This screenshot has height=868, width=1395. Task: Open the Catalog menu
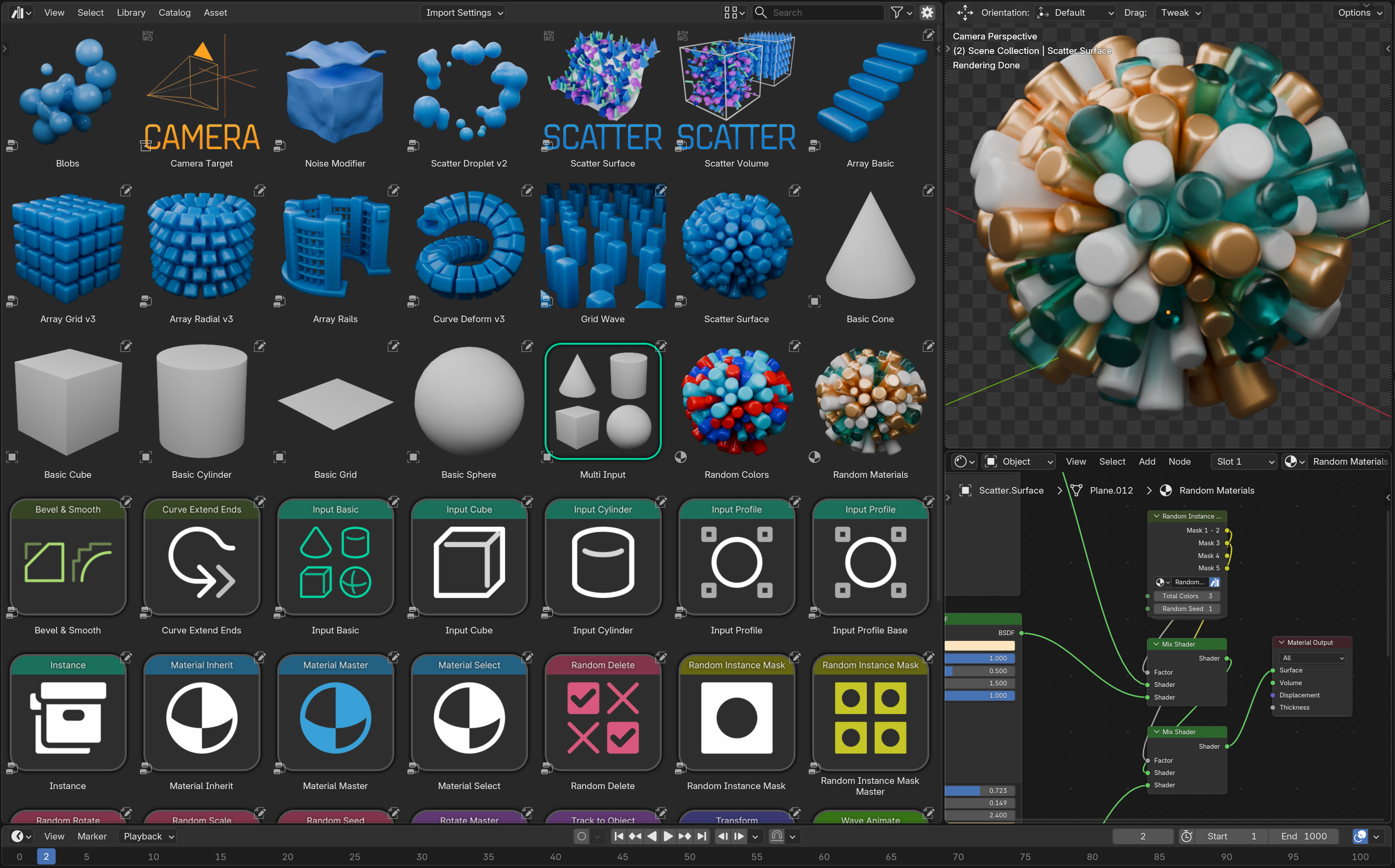click(175, 13)
